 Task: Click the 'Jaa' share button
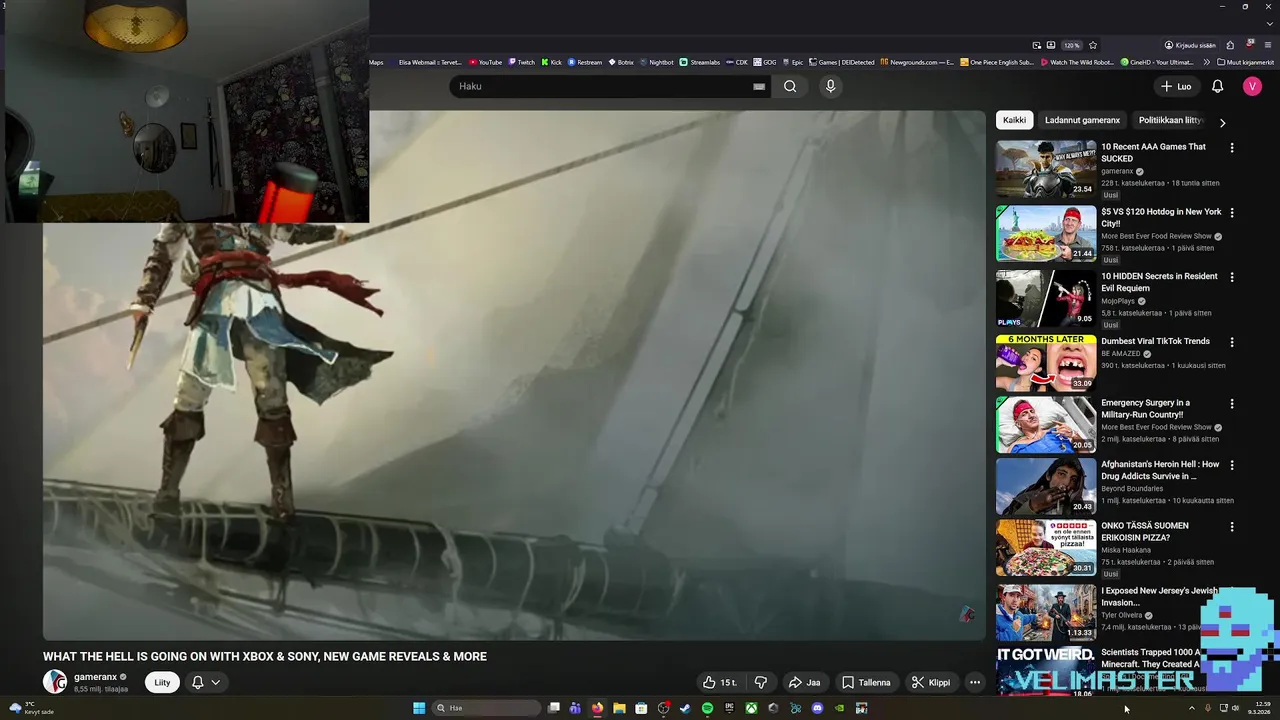(x=804, y=682)
